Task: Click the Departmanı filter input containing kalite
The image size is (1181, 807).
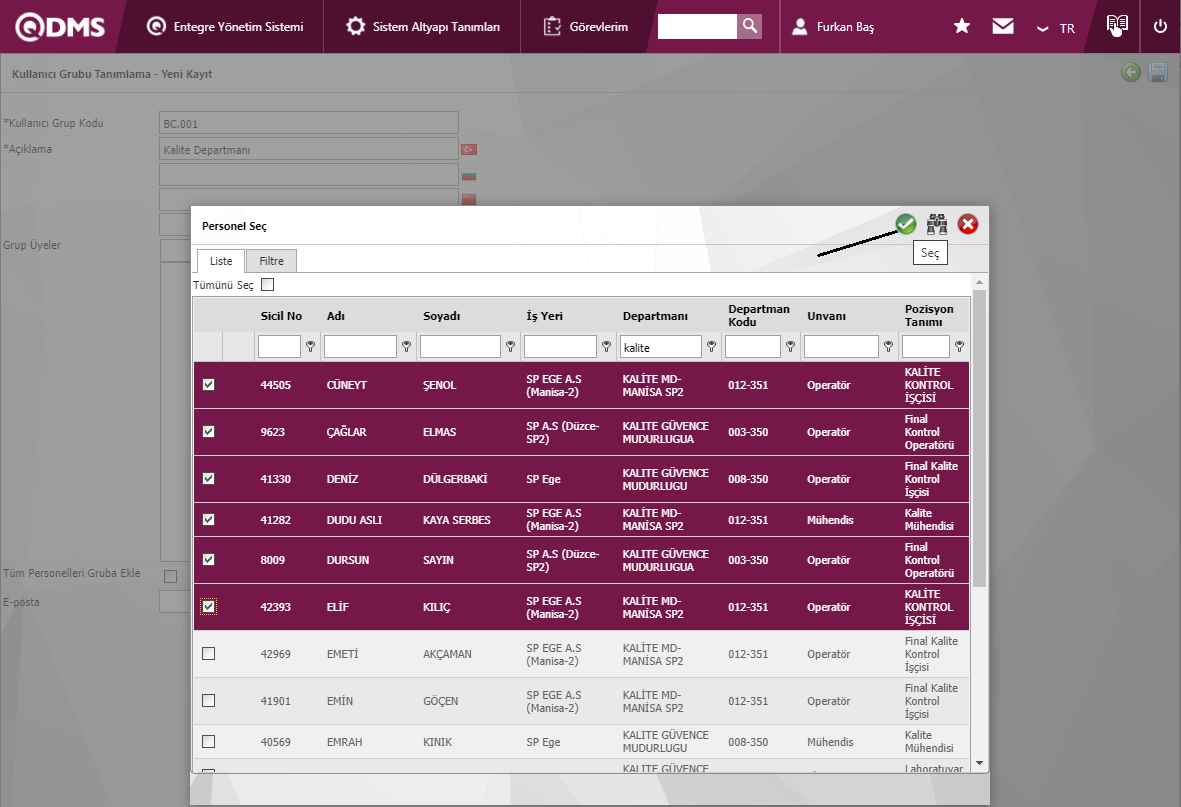Action: 660,347
